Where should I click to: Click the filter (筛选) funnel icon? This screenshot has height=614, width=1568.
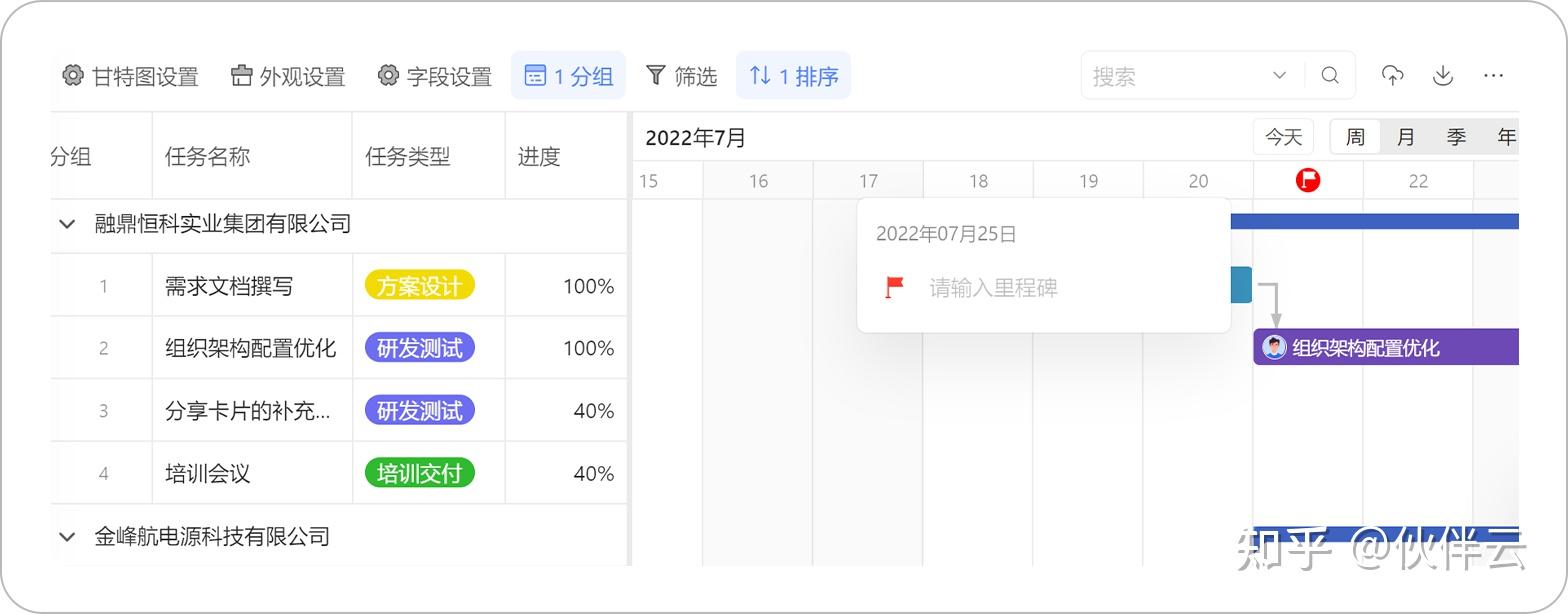(656, 75)
